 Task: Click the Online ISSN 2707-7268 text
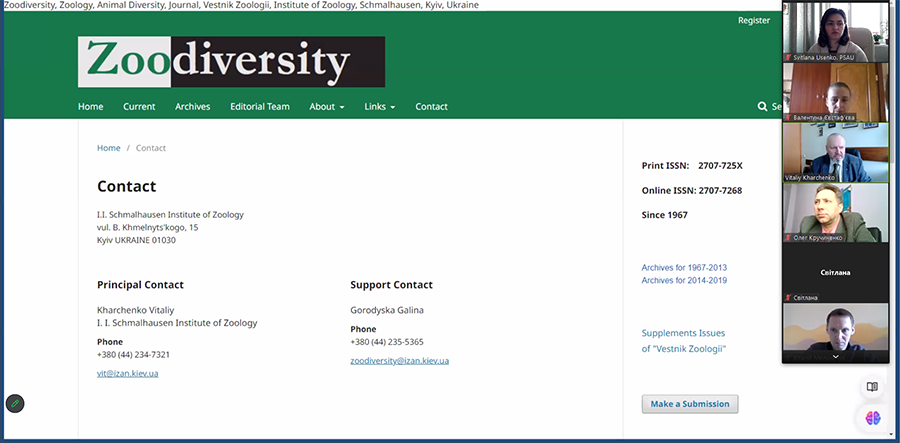click(692, 191)
